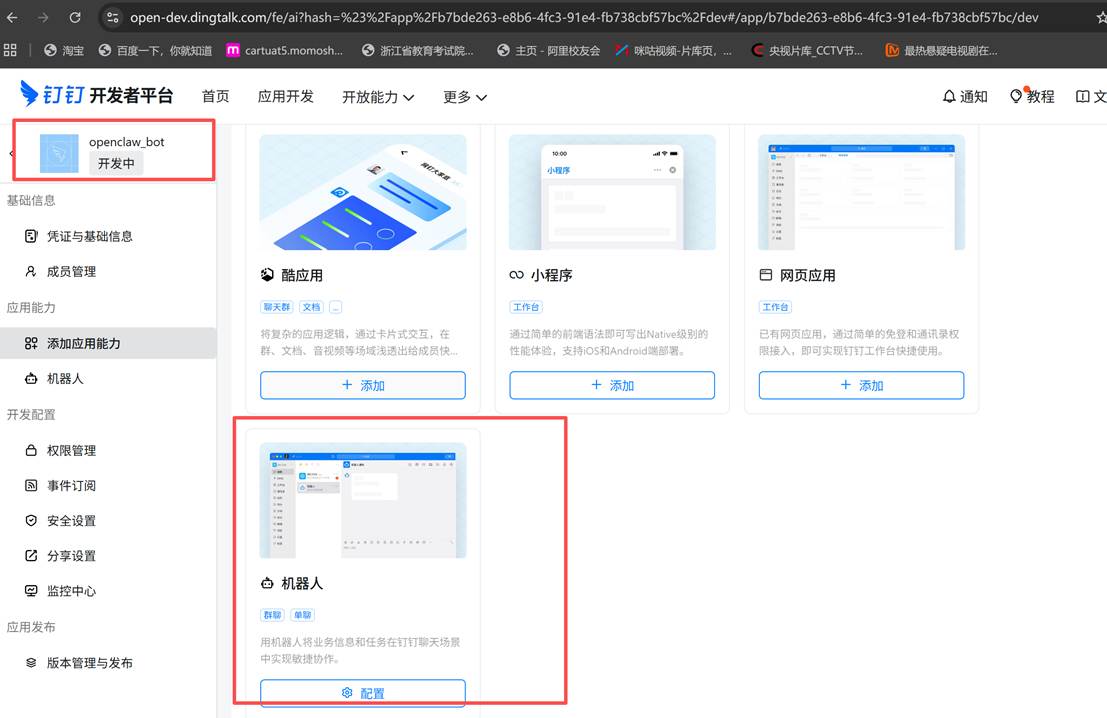
Task: Click 配置 on the 机器人 card
Action: tap(363, 693)
